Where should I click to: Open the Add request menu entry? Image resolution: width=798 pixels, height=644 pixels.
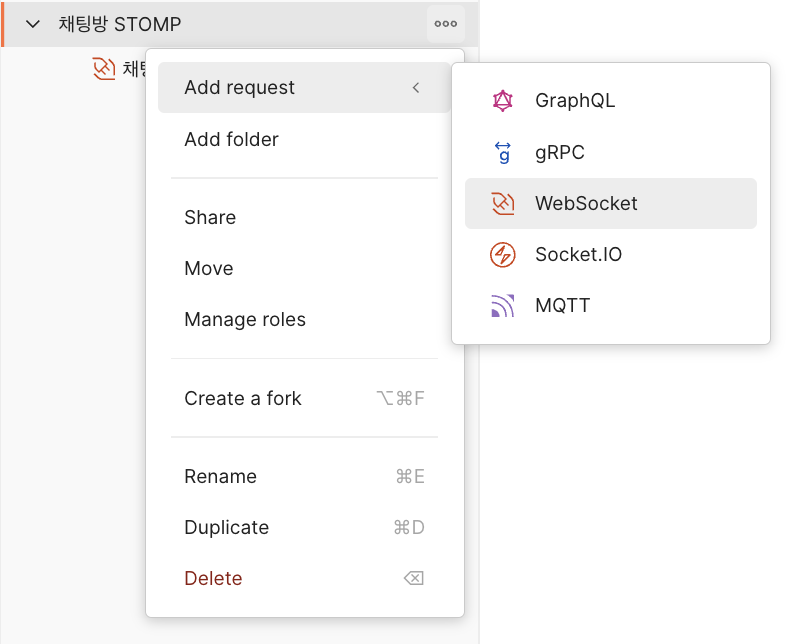tap(304, 88)
